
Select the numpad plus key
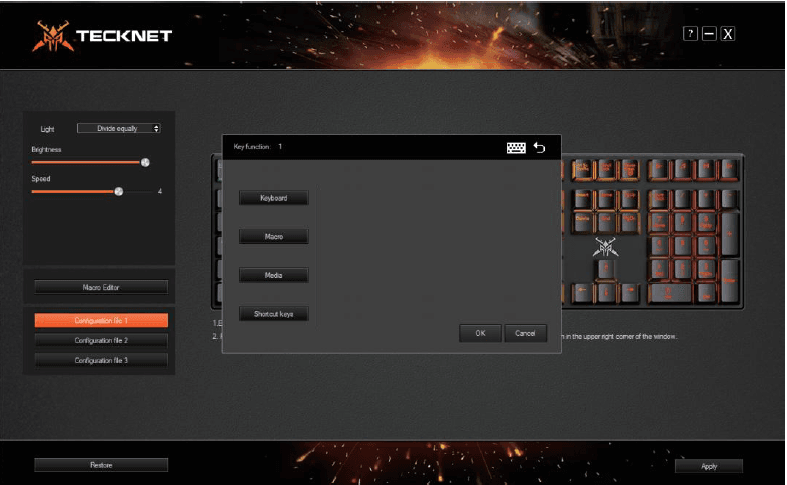(729, 234)
